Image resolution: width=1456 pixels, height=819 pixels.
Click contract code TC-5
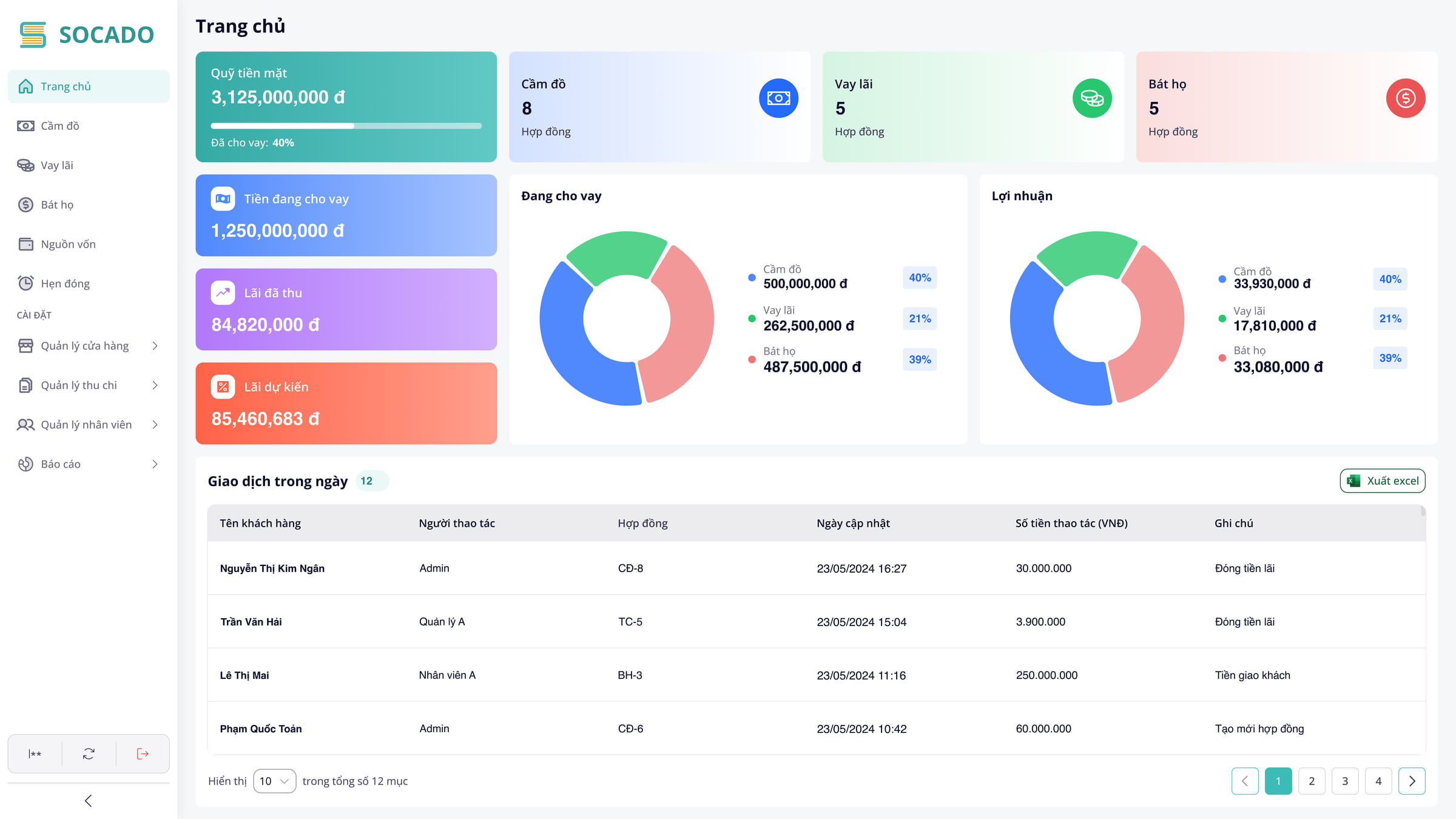(630, 622)
